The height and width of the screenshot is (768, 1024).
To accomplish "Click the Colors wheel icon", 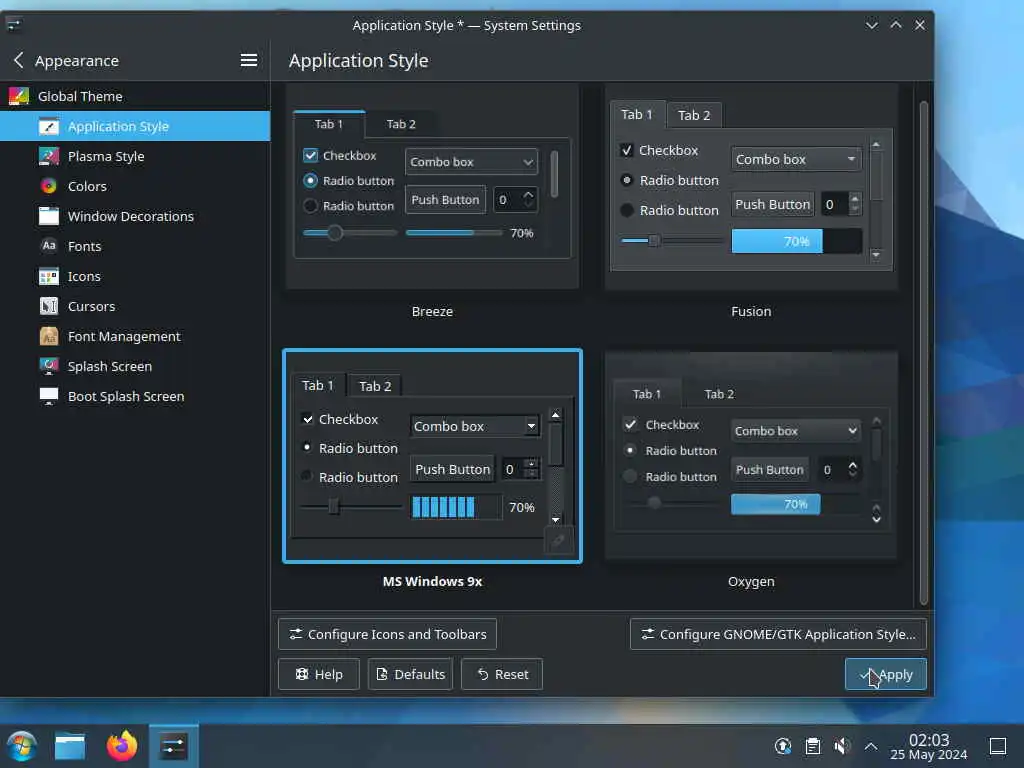I will point(49,186).
